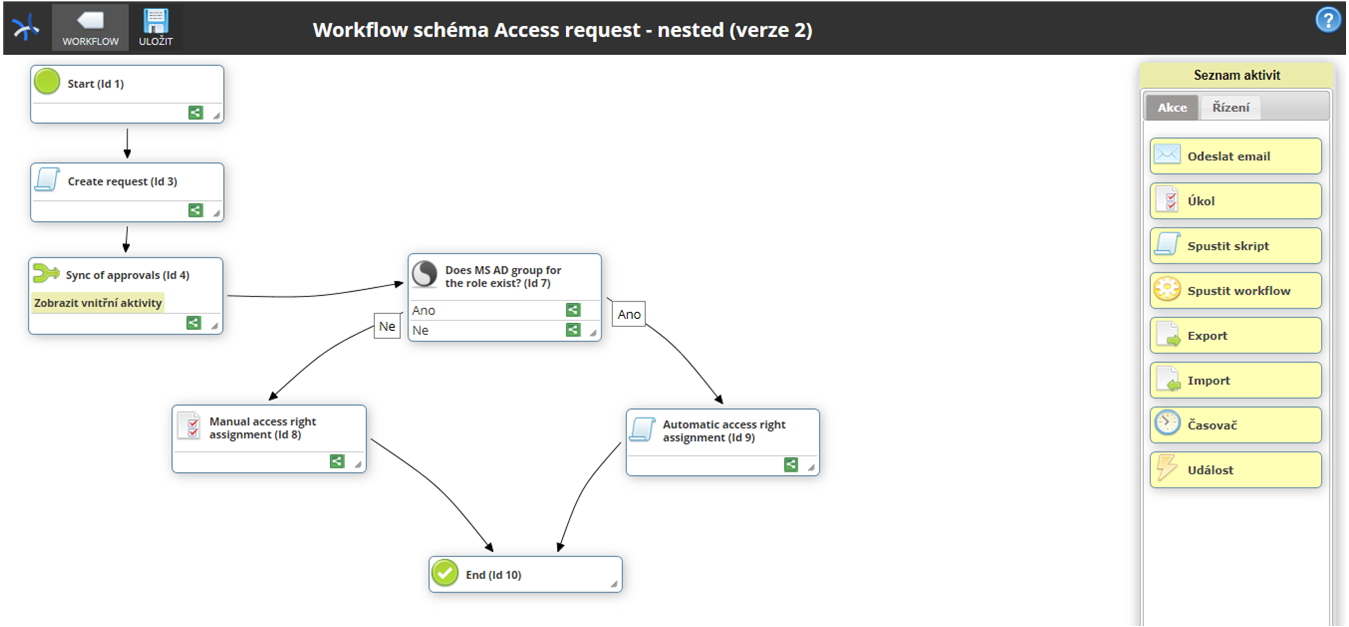
Task: Choose the Úkol activity
Action: point(1235,201)
